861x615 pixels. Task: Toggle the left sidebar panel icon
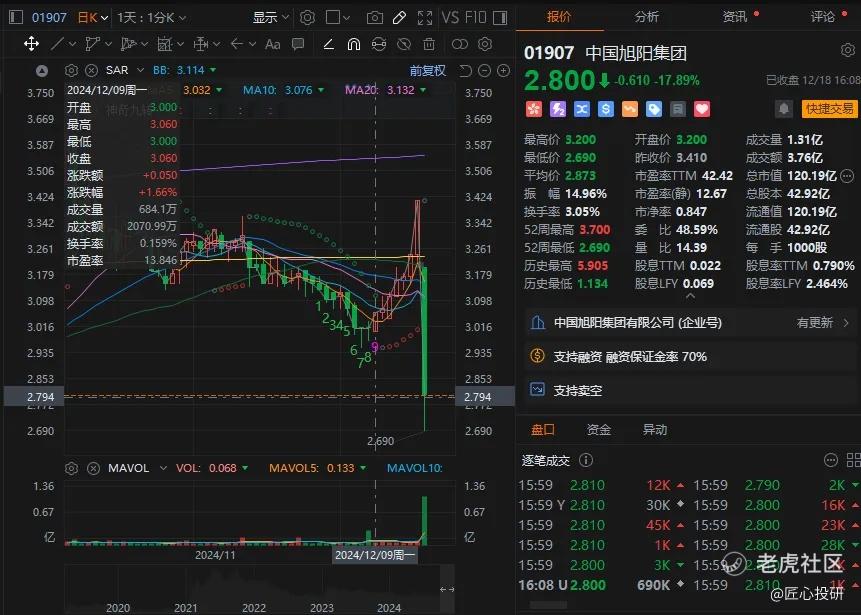point(16,18)
